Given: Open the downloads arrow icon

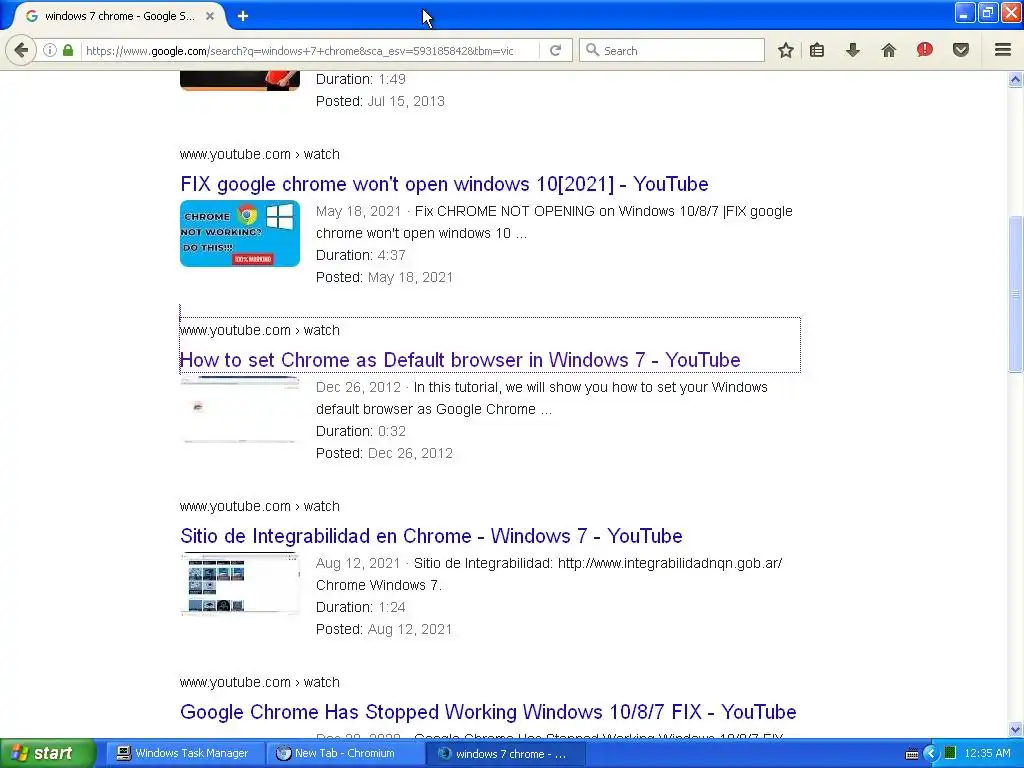Looking at the screenshot, I should [x=852, y=50].
